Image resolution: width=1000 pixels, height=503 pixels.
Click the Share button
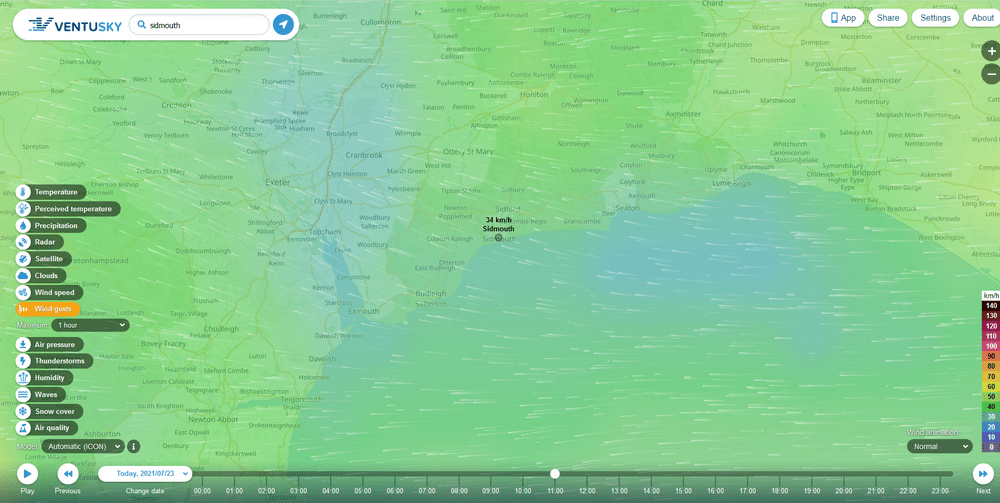click(887, 18)
